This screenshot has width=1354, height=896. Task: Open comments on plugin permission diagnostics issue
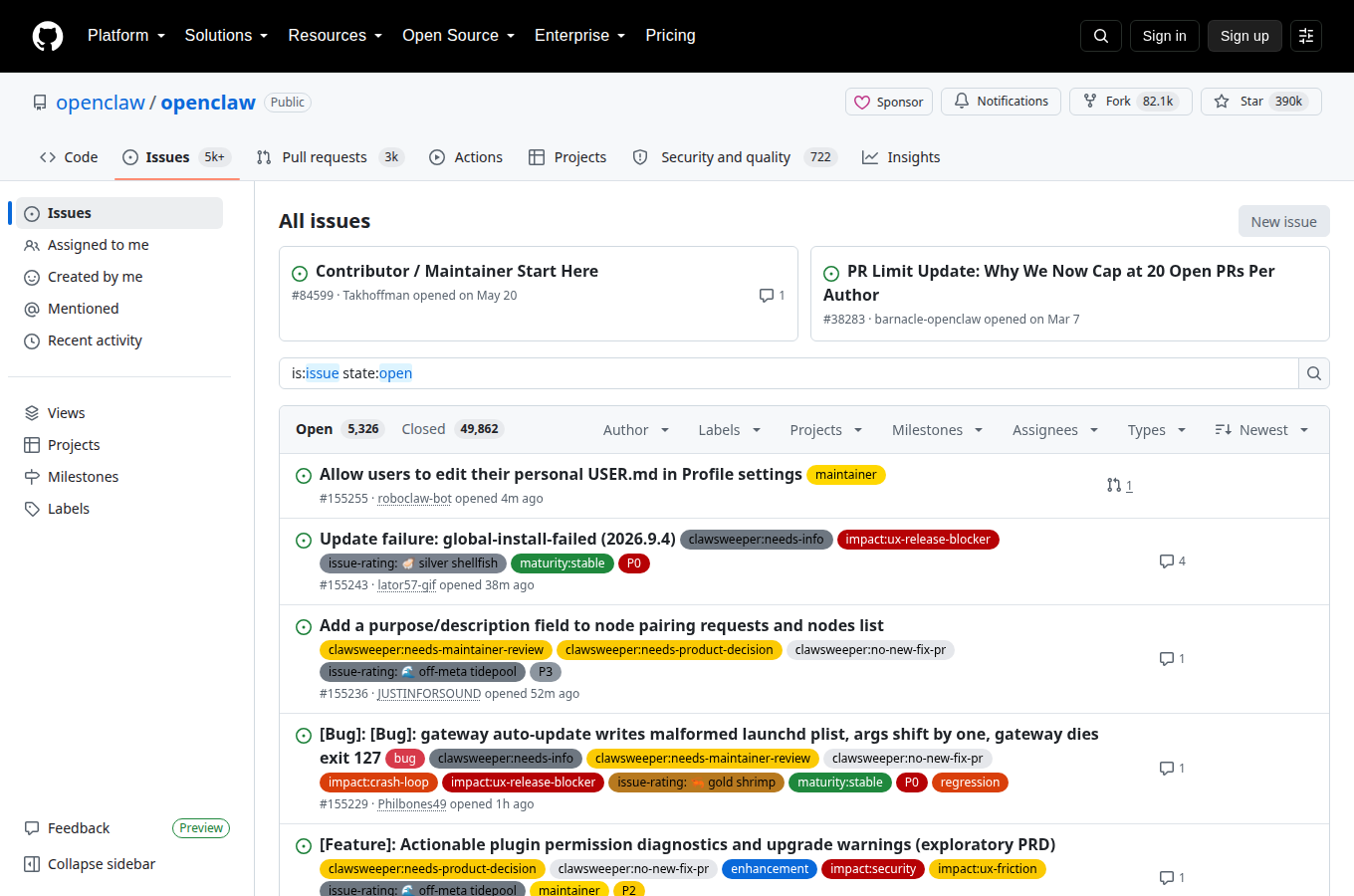pyautogui.click(x=1173, y=878)
